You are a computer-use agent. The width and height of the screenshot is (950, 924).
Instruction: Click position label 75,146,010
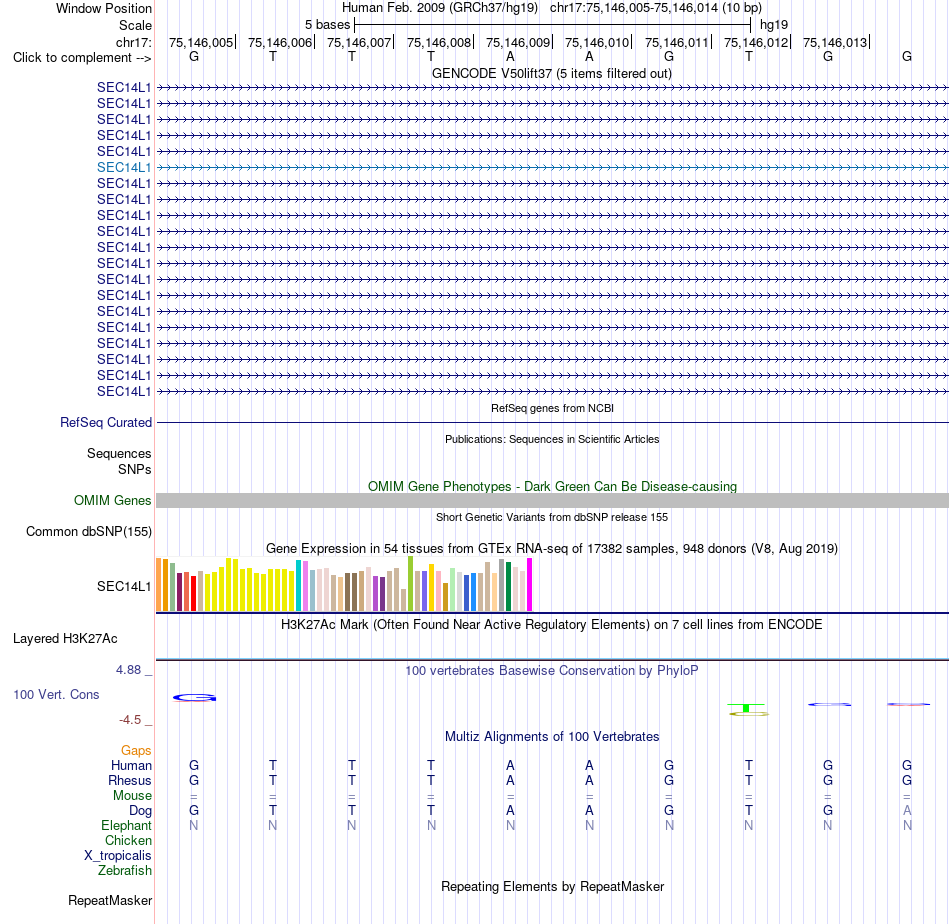[597, 42]
